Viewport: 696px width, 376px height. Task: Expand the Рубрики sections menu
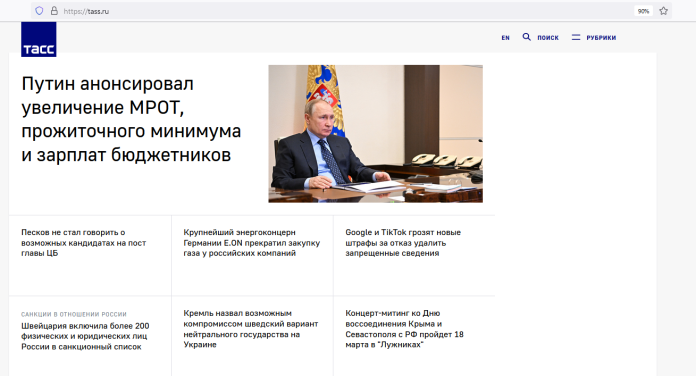point(601,38)
